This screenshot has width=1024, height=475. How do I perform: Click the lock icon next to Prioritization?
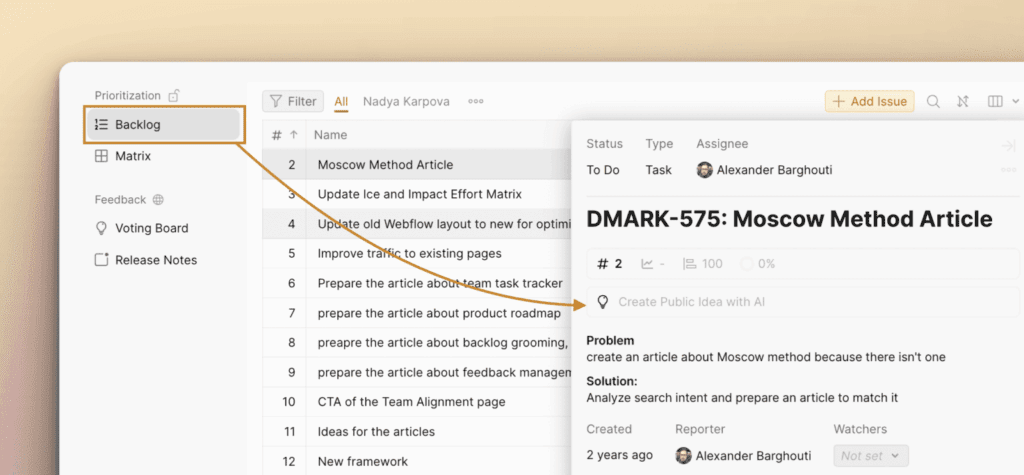[x=174, y=96]
